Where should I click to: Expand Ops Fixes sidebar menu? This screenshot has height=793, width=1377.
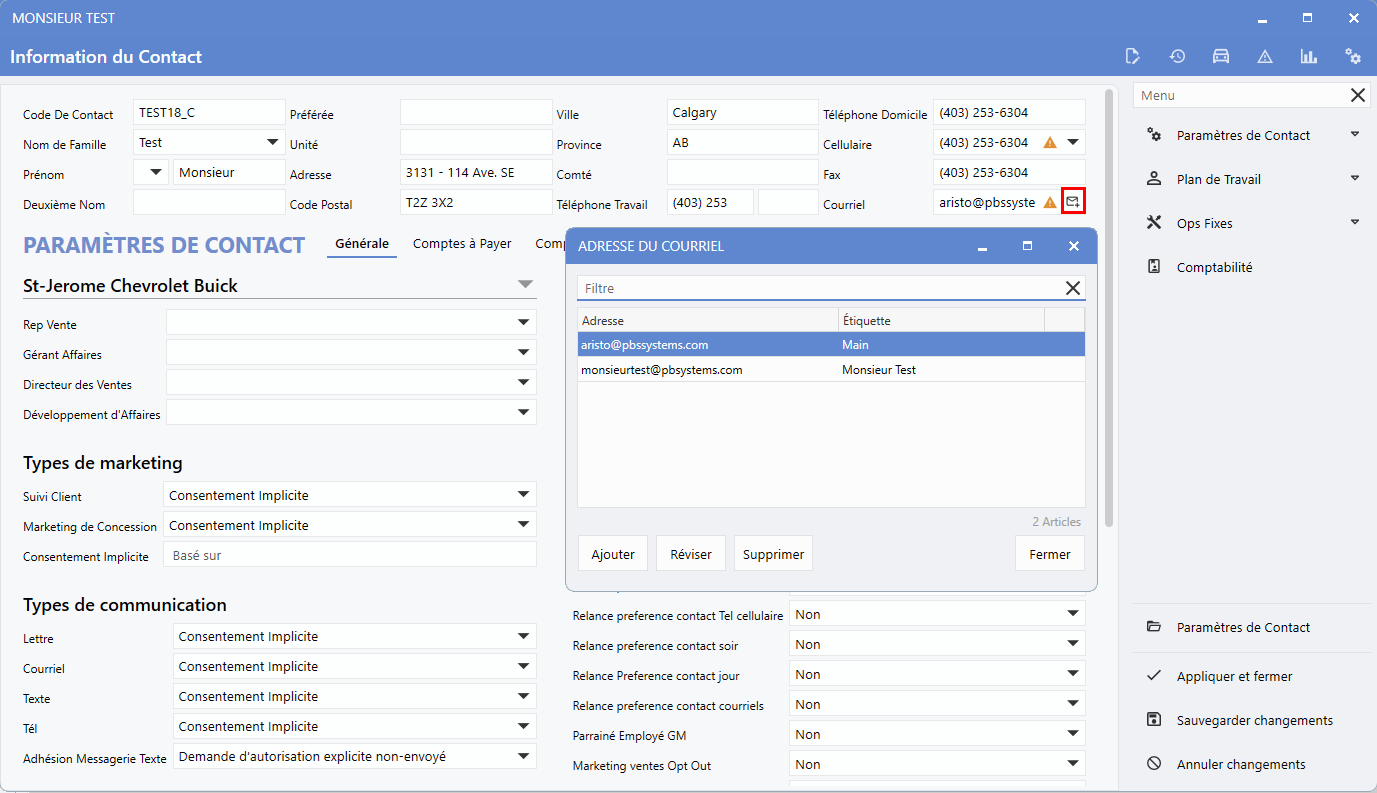point(1355,222)
